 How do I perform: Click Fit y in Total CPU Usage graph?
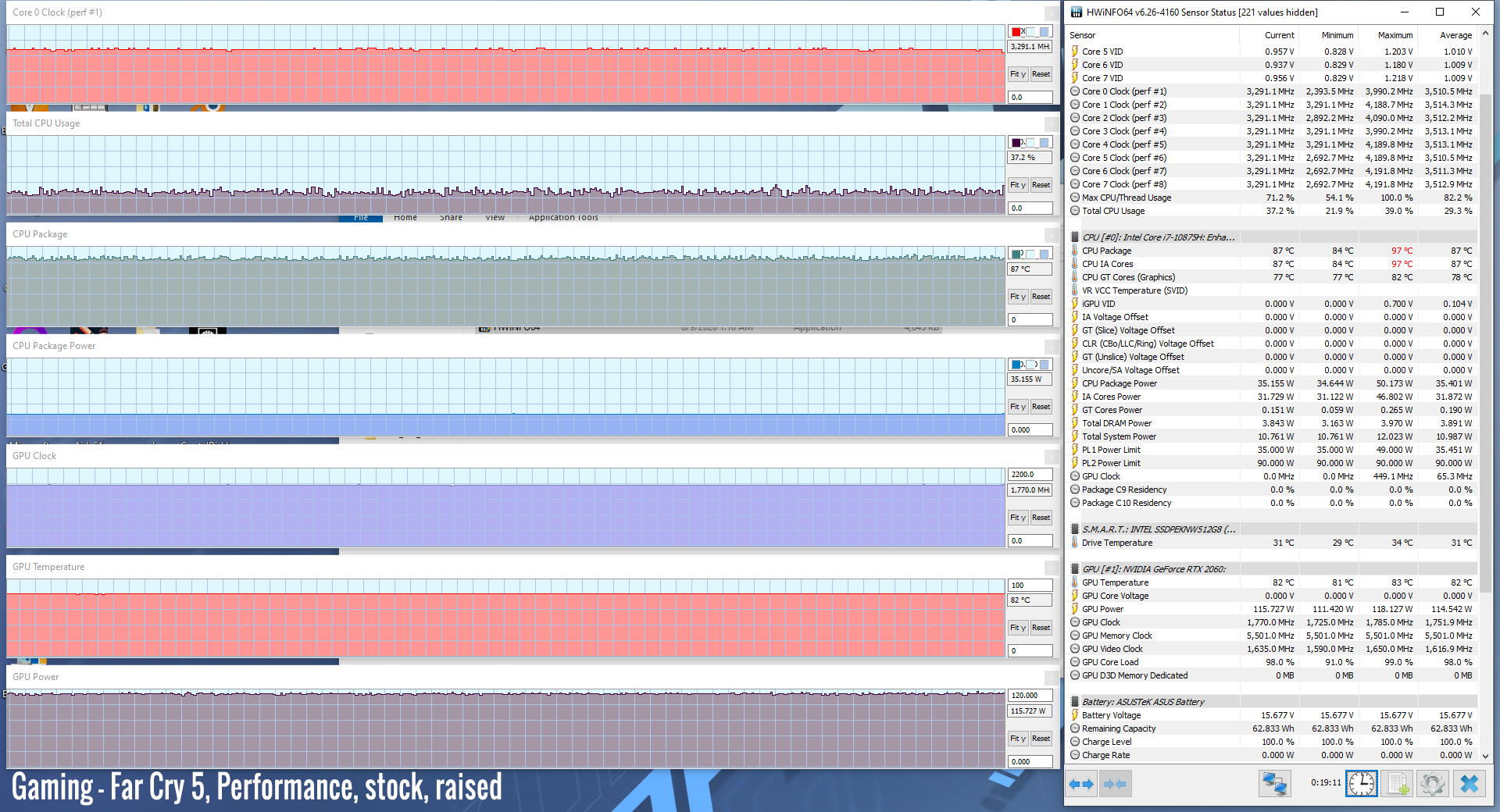[x=1017, y=185]
